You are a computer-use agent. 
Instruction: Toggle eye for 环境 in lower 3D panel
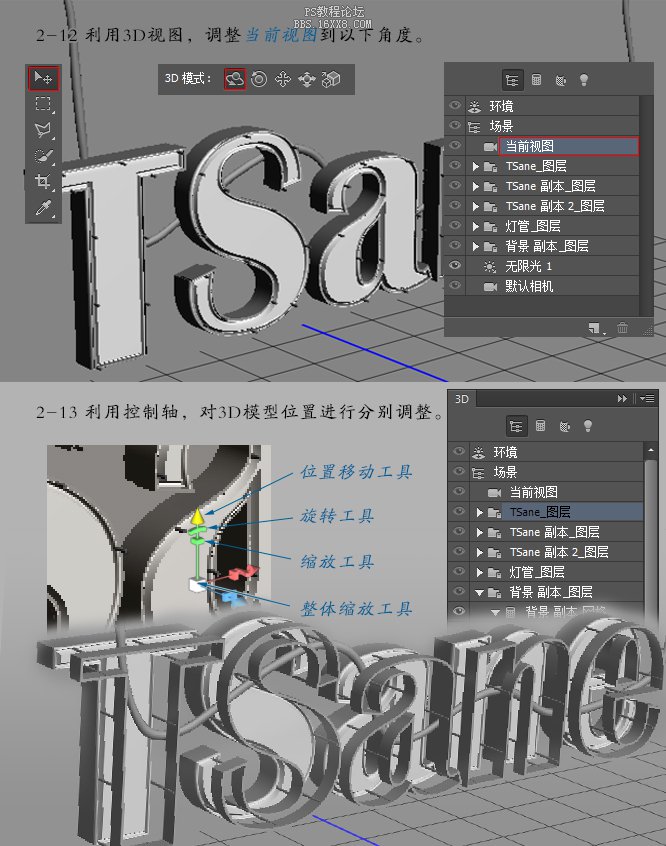click(x=459, y=452)
